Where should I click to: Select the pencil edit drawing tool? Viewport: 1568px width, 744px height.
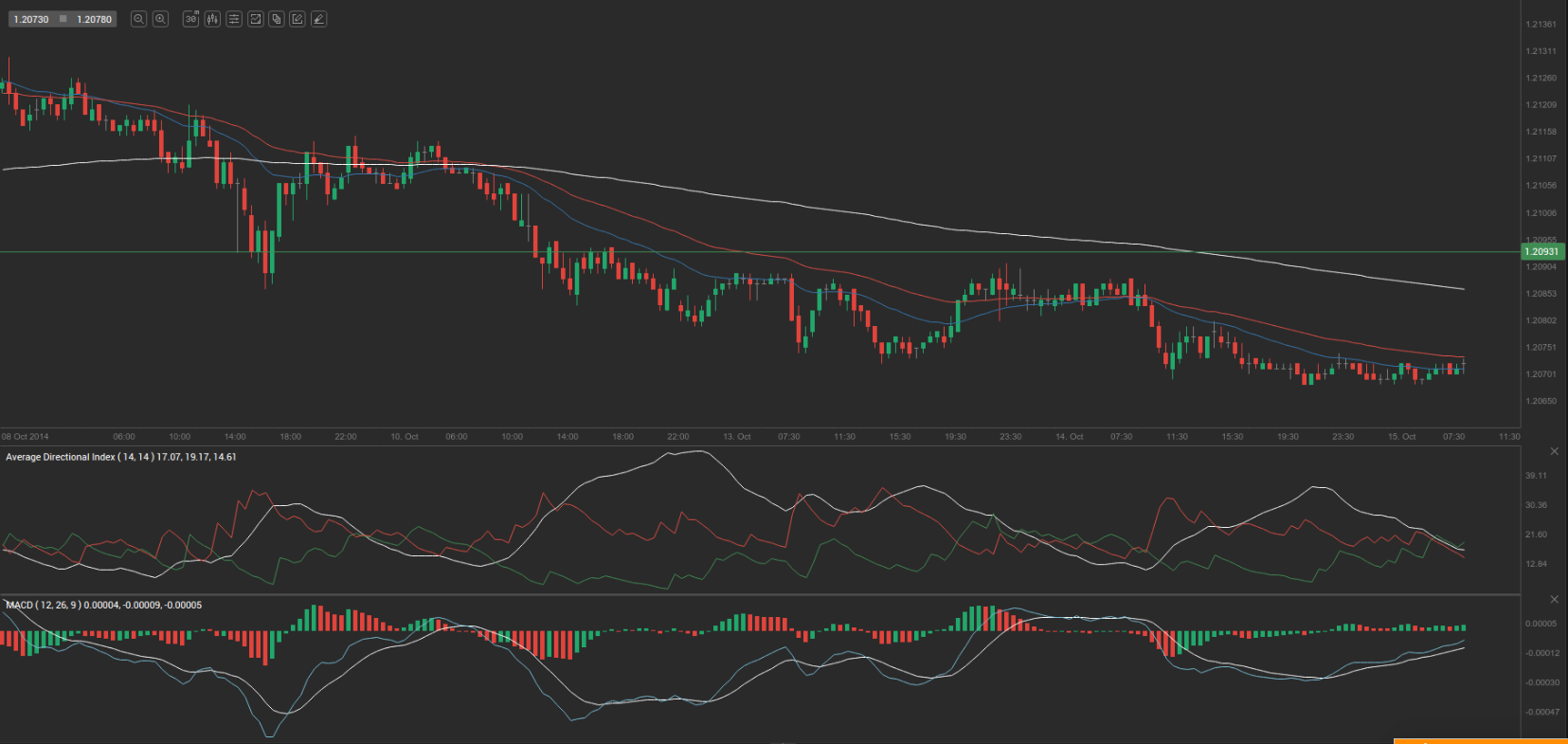pyautogui.click(x=297, y=19)
